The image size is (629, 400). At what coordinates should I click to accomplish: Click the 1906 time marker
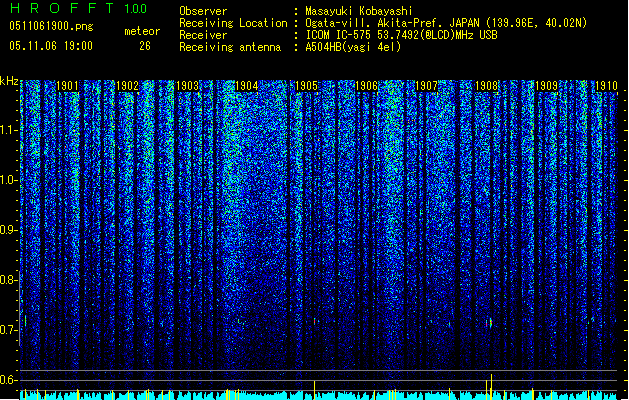[366, 86]
